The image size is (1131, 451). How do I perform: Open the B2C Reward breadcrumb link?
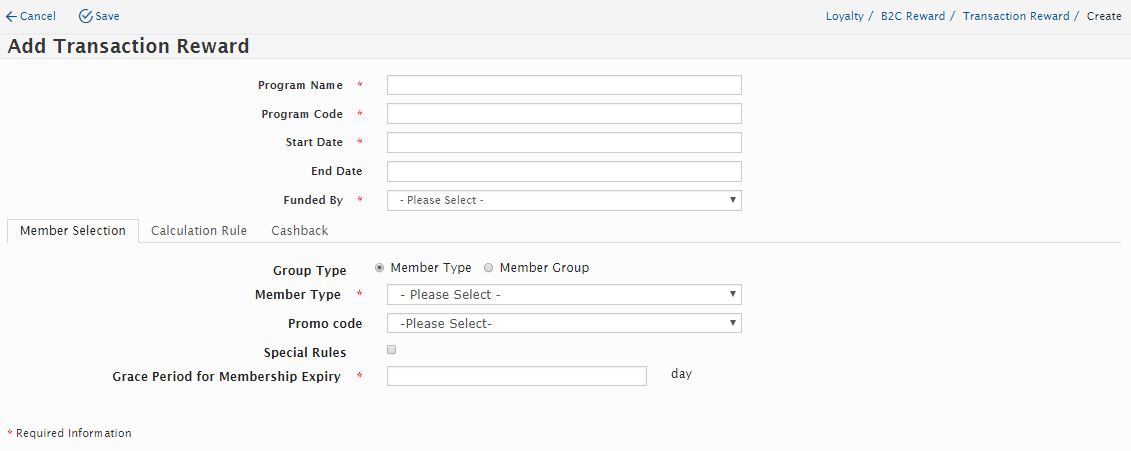pyautogui.click(x=913, y=17)
